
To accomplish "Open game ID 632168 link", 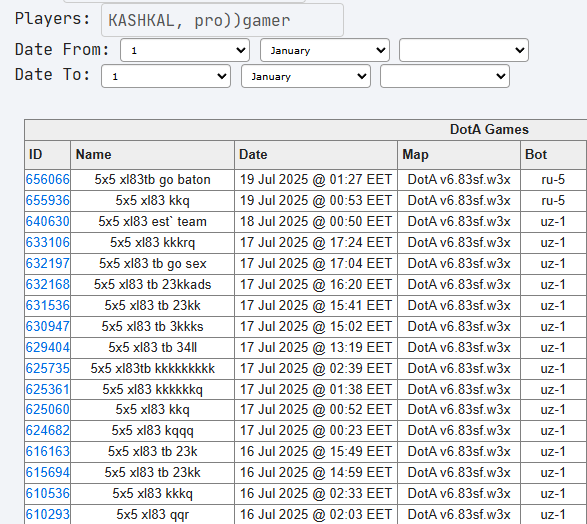I will [48, 284].
